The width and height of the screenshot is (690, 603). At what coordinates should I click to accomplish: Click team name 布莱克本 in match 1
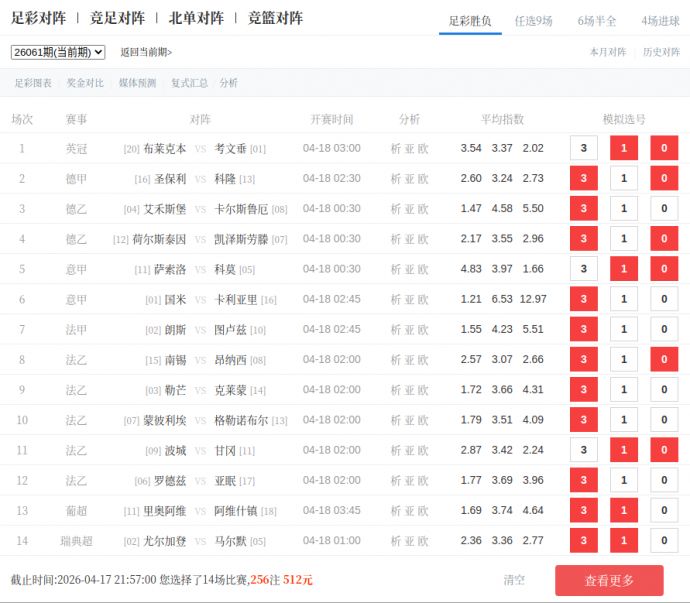coord(165,149)
